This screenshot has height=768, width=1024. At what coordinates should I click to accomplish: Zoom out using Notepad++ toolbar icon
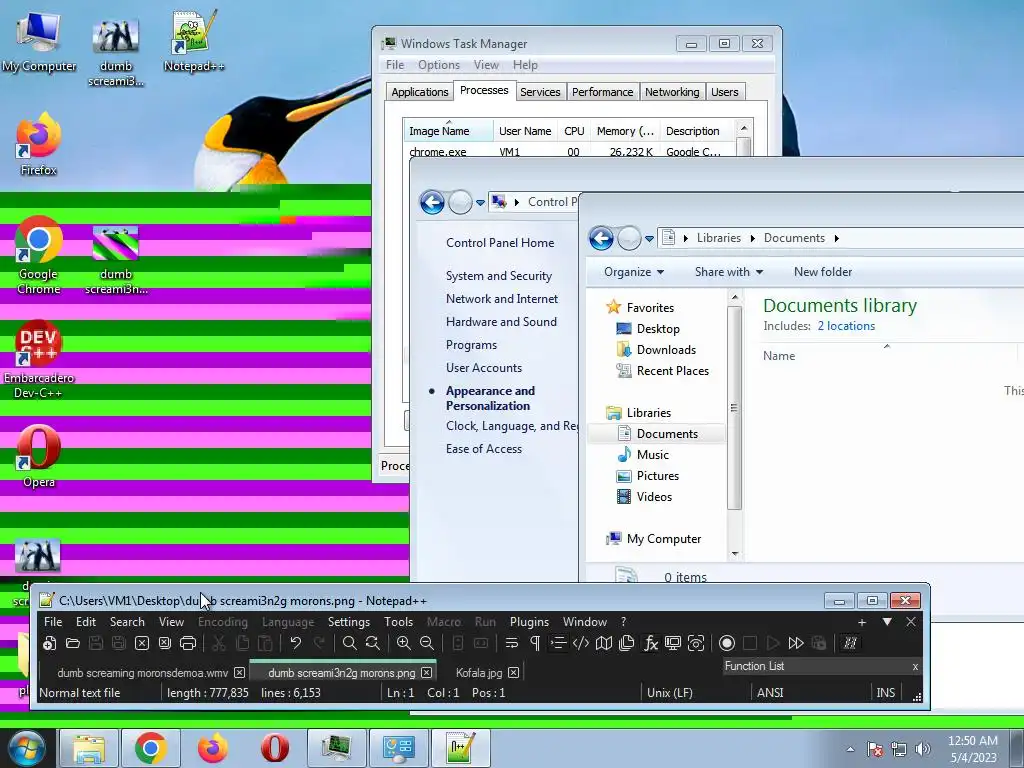tap(426, 643)
